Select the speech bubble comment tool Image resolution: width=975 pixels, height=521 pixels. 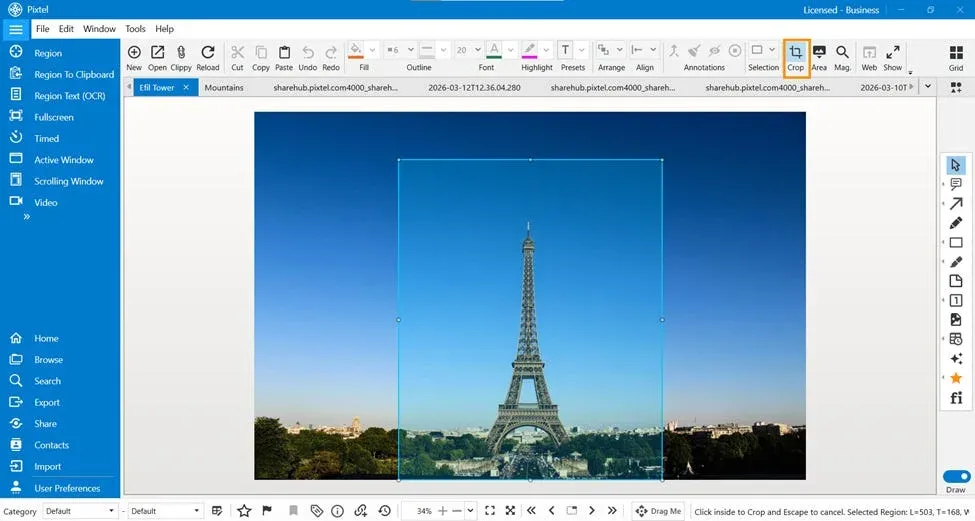[956, 184]
